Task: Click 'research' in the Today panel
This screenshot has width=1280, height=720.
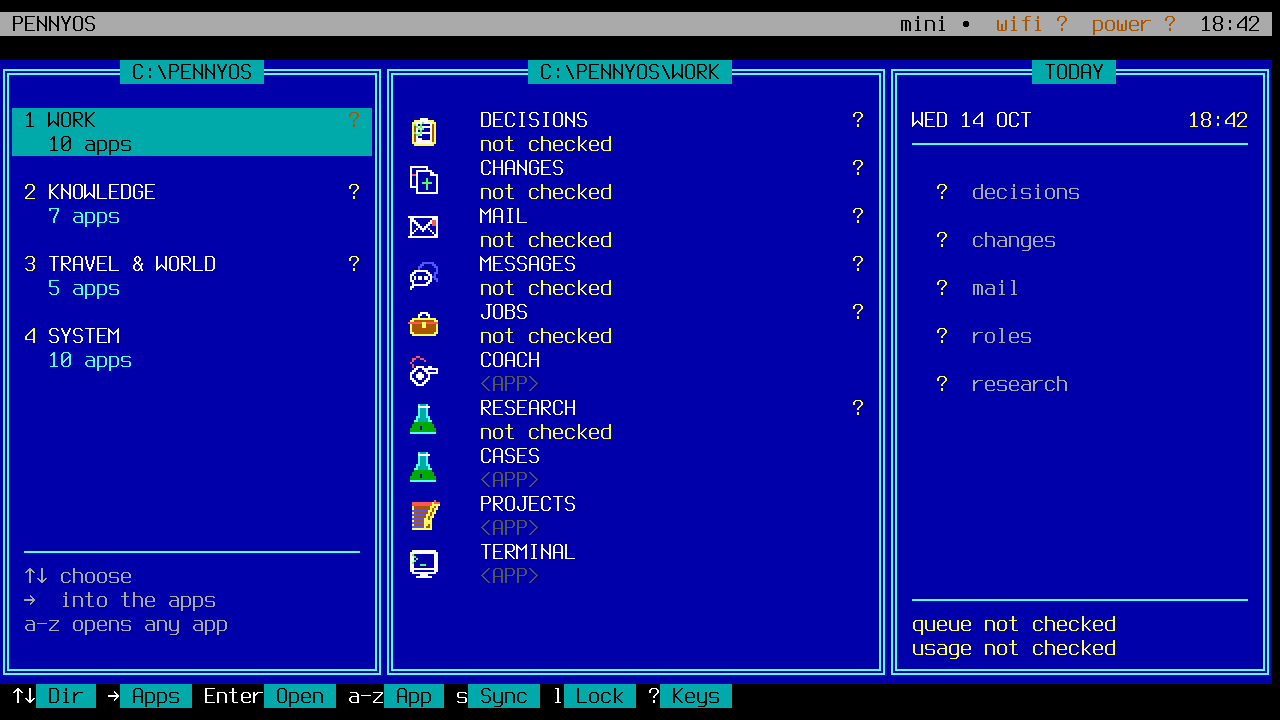Action: tap(1020, 384)
